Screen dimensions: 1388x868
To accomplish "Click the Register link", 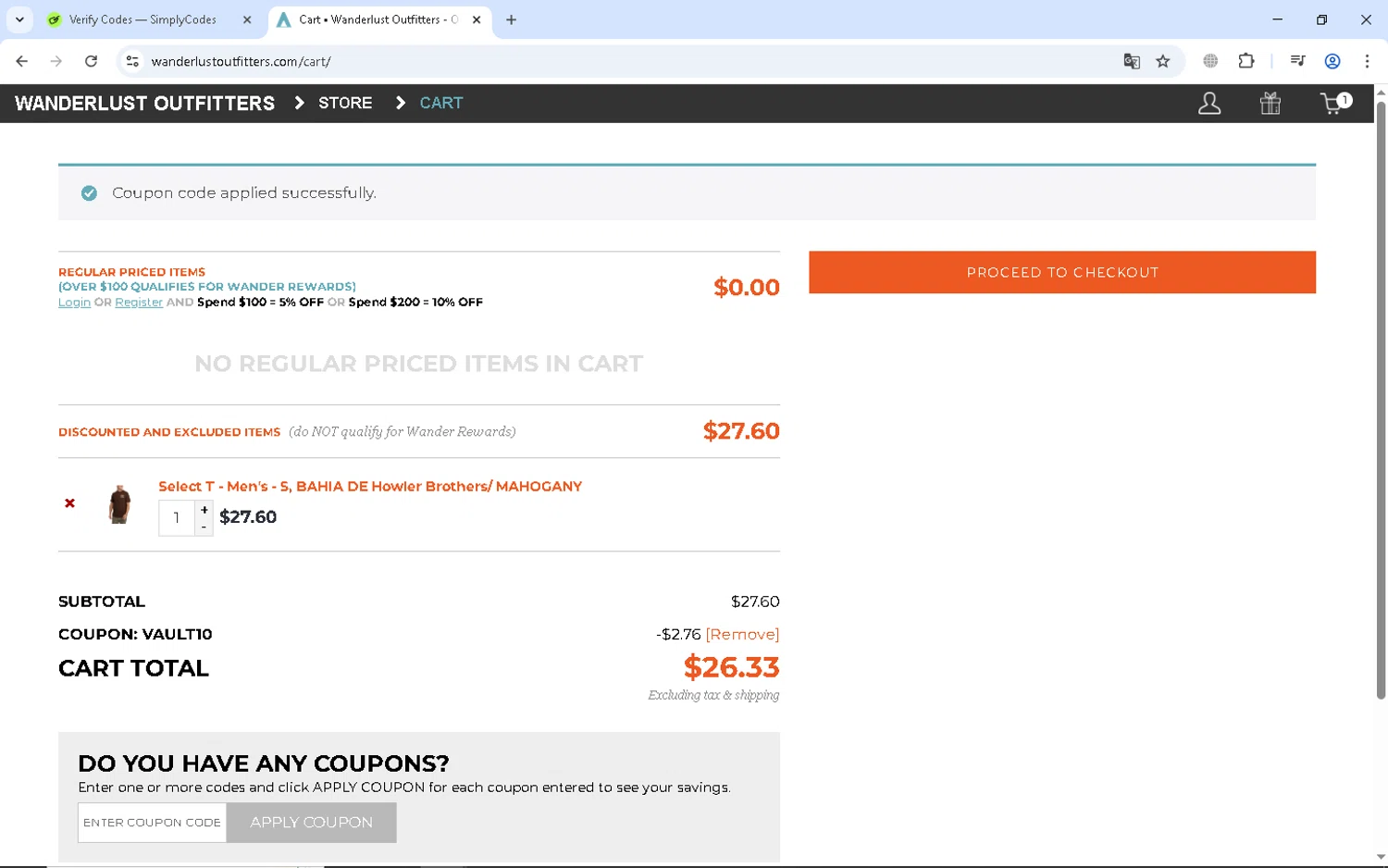I will tap(139, 303).
